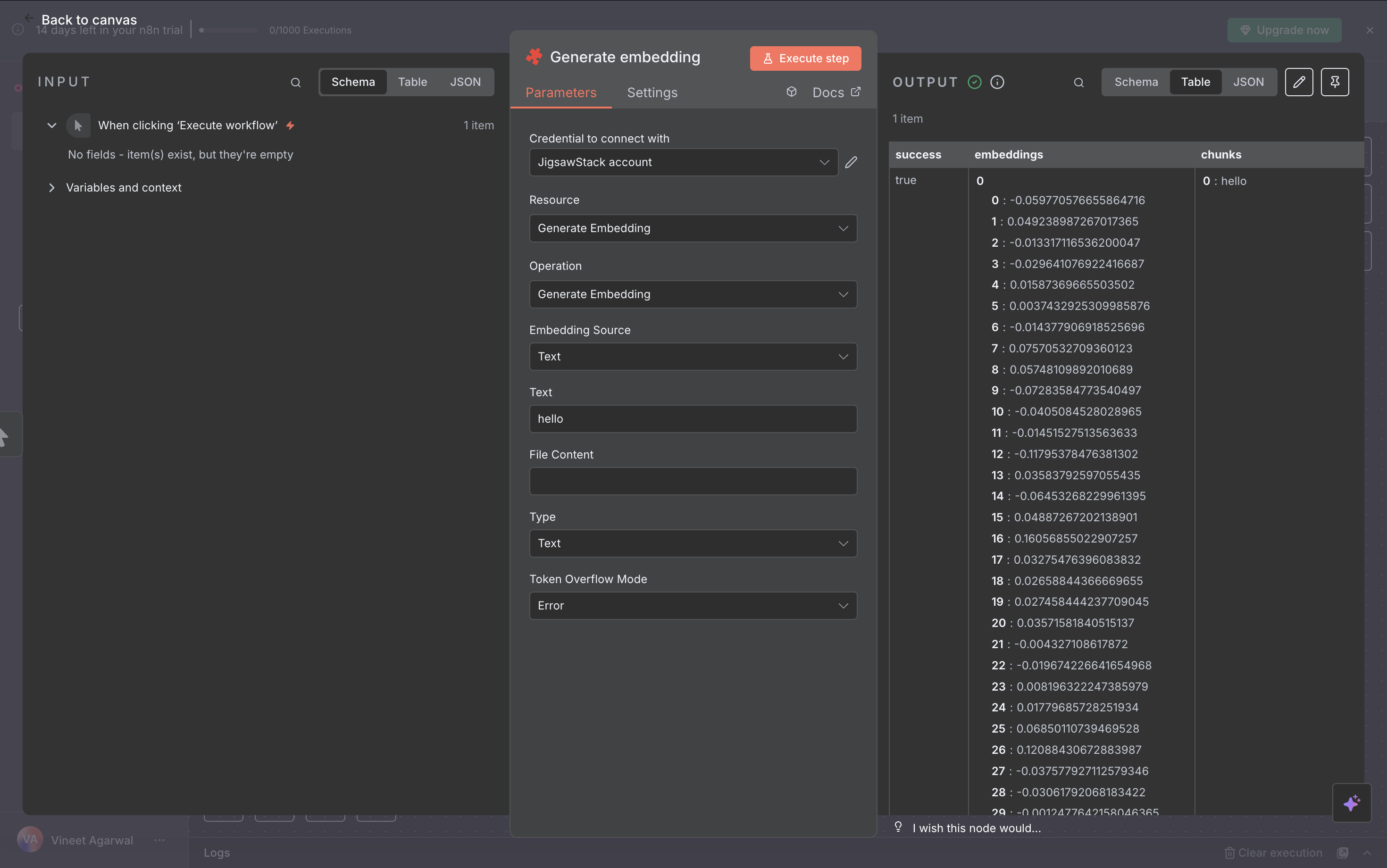Click the cube icon beside Docs

791,92
